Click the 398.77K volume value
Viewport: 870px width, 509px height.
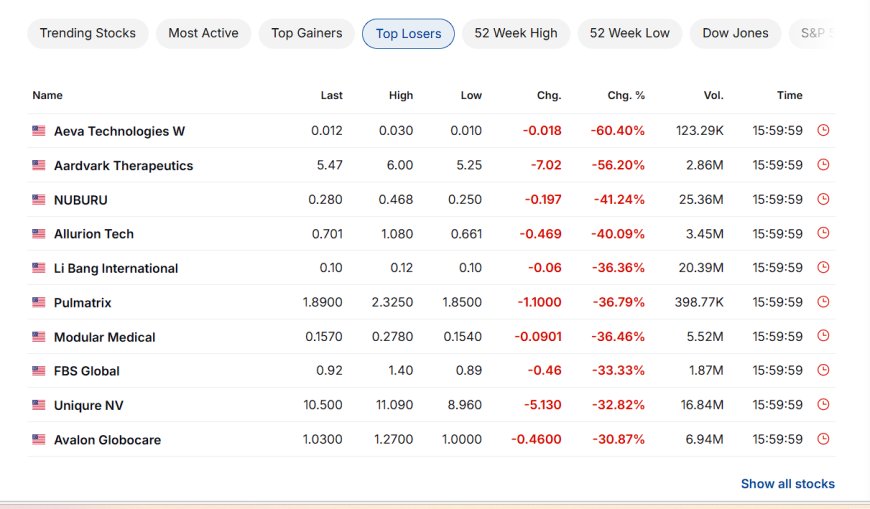coord(699,303)
